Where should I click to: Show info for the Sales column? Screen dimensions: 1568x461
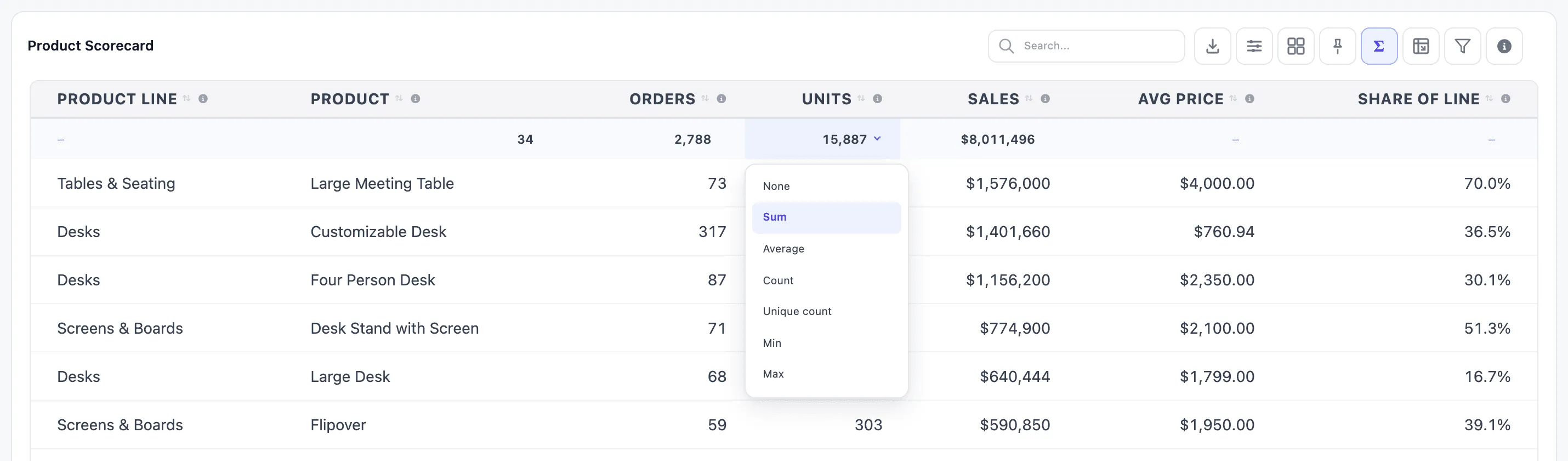[x=1045, y=99]
